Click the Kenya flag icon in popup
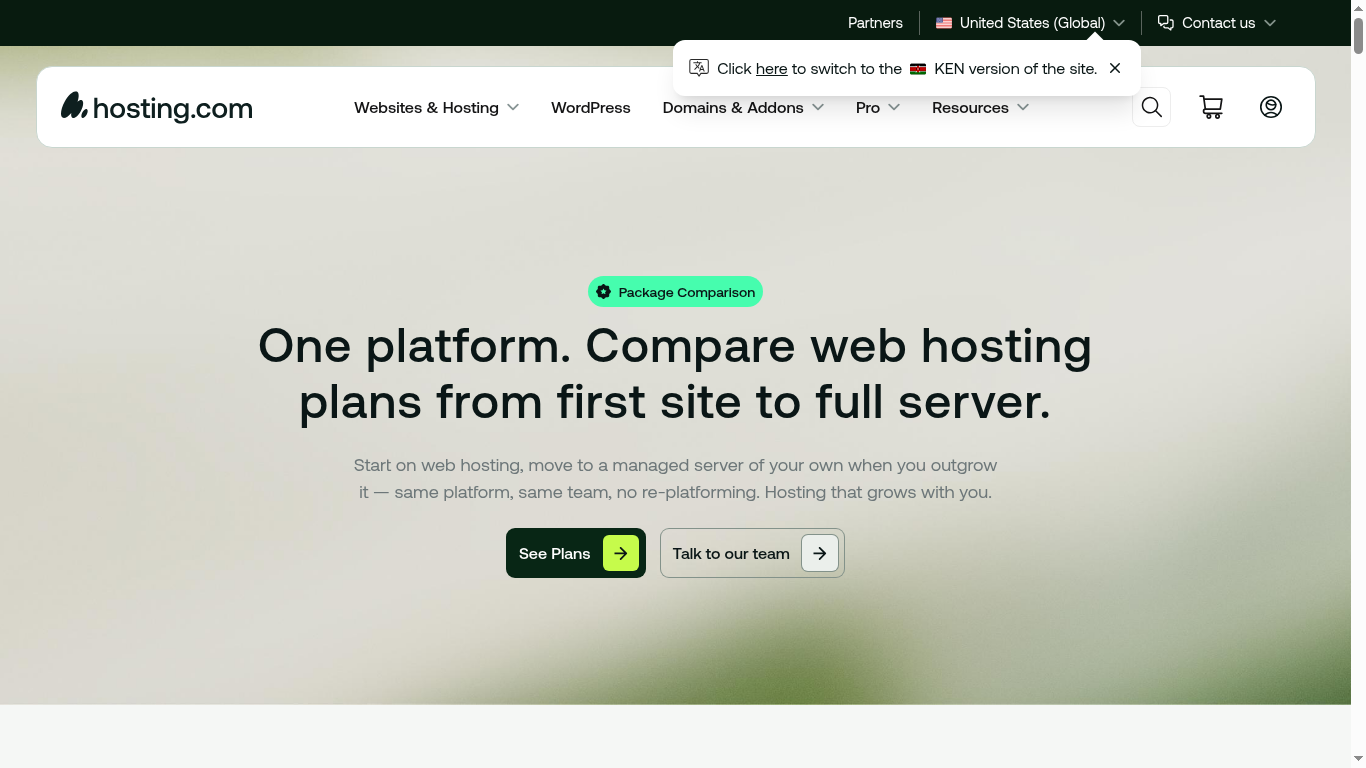The image size is (1366, 768). click(918, 69)
